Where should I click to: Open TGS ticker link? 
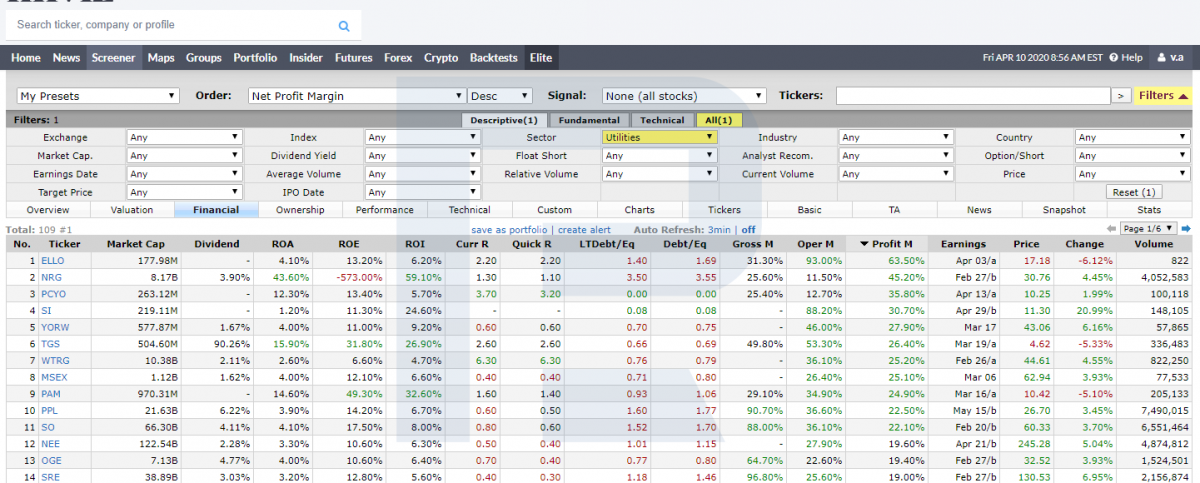pos(50,343)
